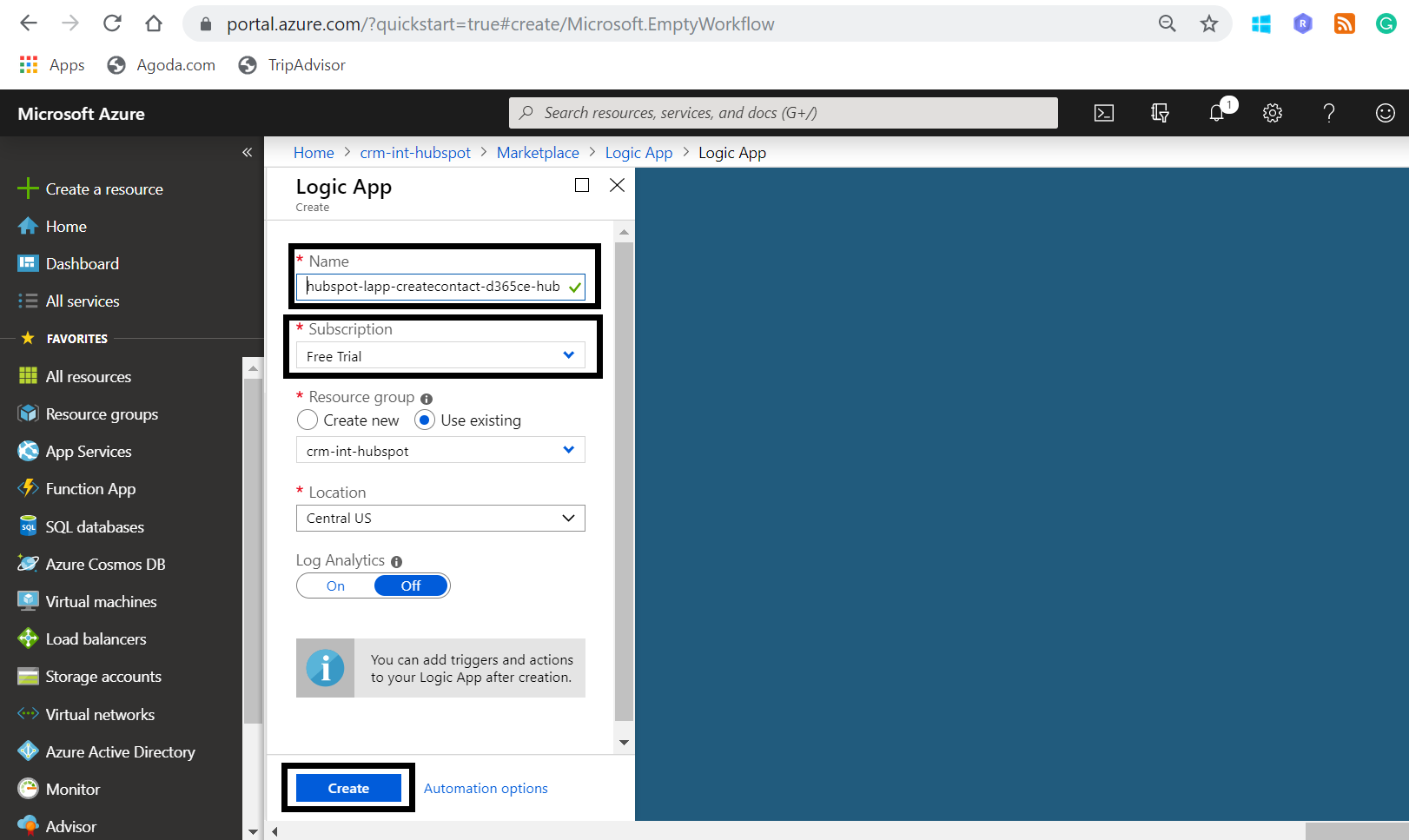Send feedback via the smiley icon
Image resolution: width=1409 pixels, height=840 pixels.
coord(1385,112)
